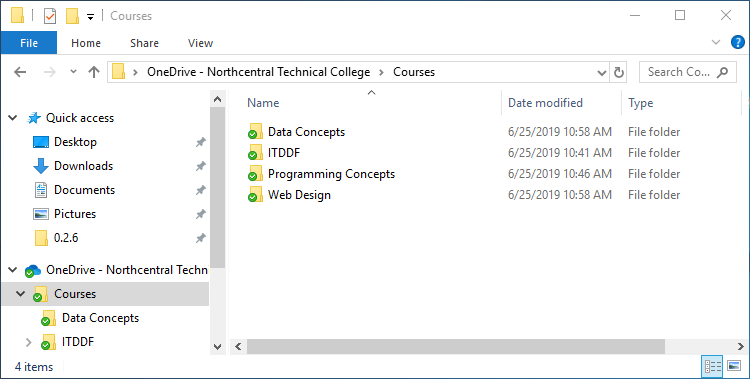Click the title bar folder icon

[18, 16]
